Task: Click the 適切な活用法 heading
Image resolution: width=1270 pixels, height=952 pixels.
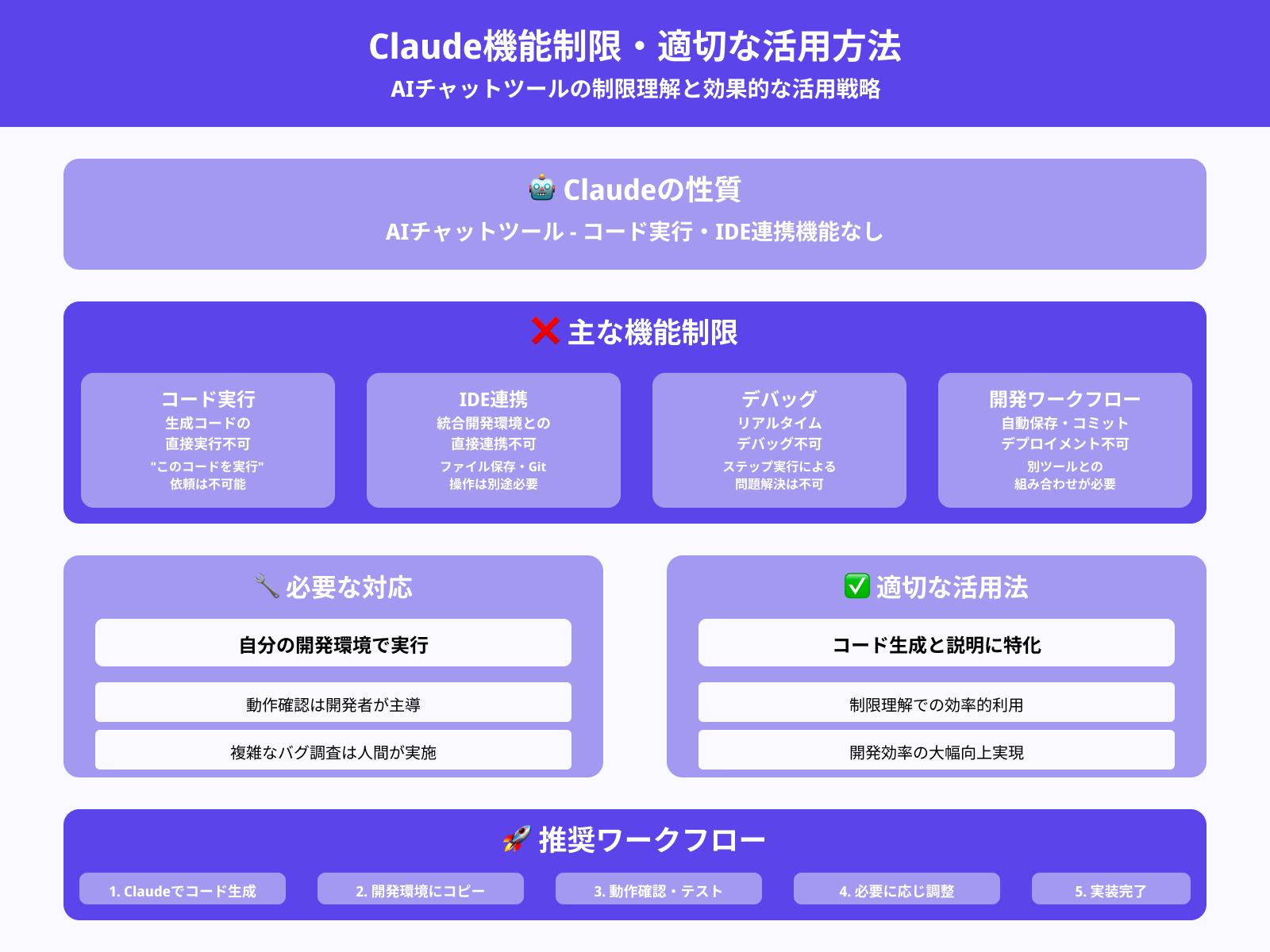Action: click(952, 587)
